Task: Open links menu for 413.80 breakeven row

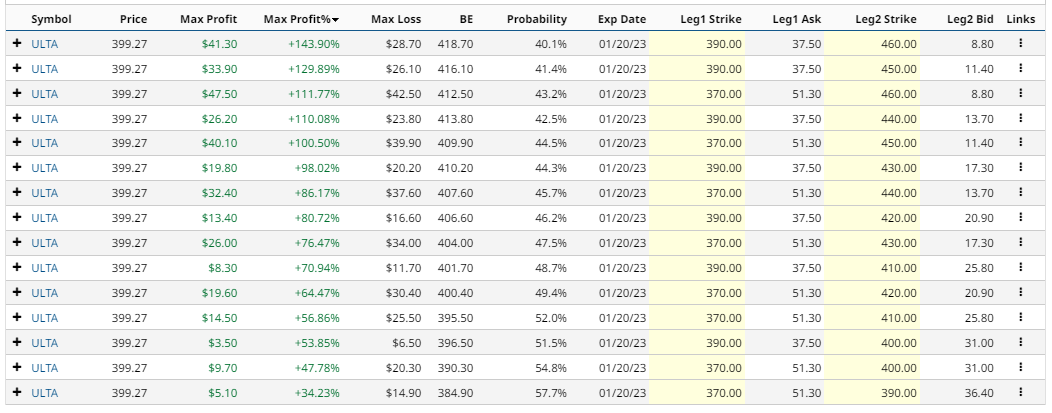Action: pos(1020,118)
